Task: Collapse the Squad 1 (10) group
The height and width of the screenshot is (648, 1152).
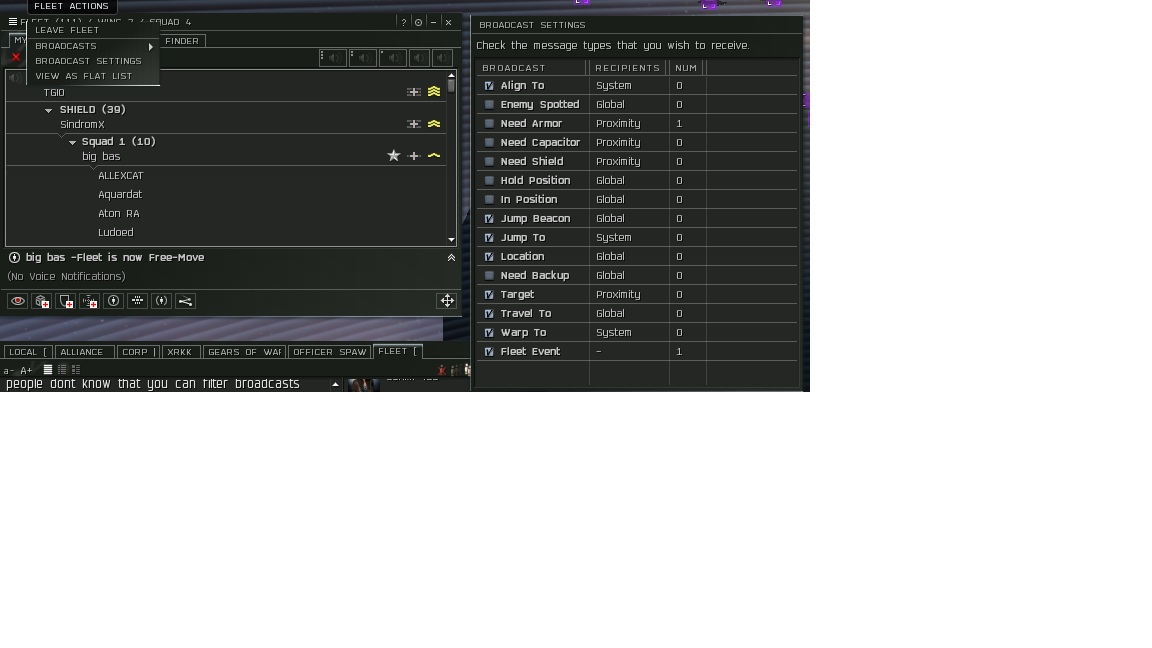Action: coord(72,143)
